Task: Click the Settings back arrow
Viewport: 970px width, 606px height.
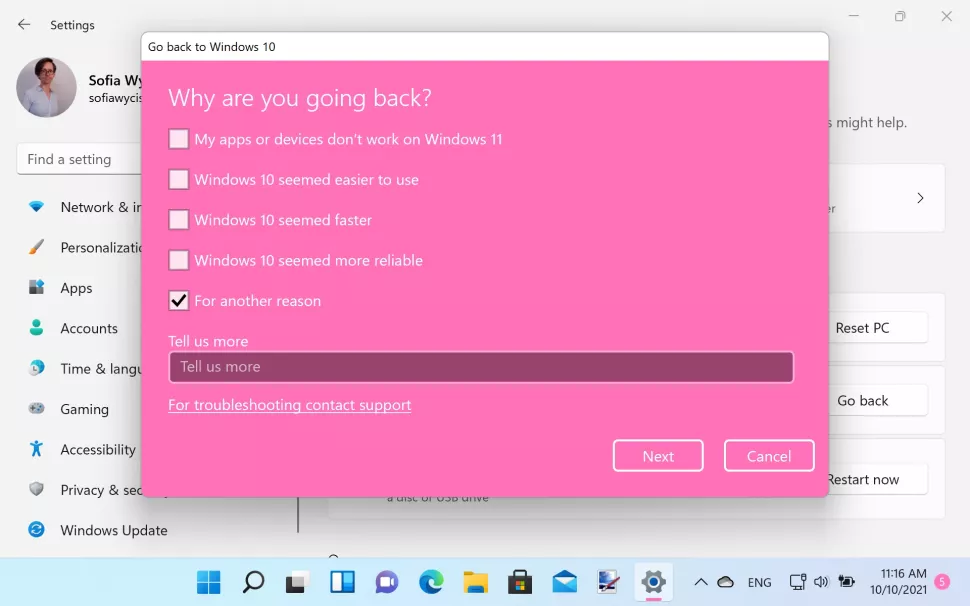Action: [x=24, y=25]
